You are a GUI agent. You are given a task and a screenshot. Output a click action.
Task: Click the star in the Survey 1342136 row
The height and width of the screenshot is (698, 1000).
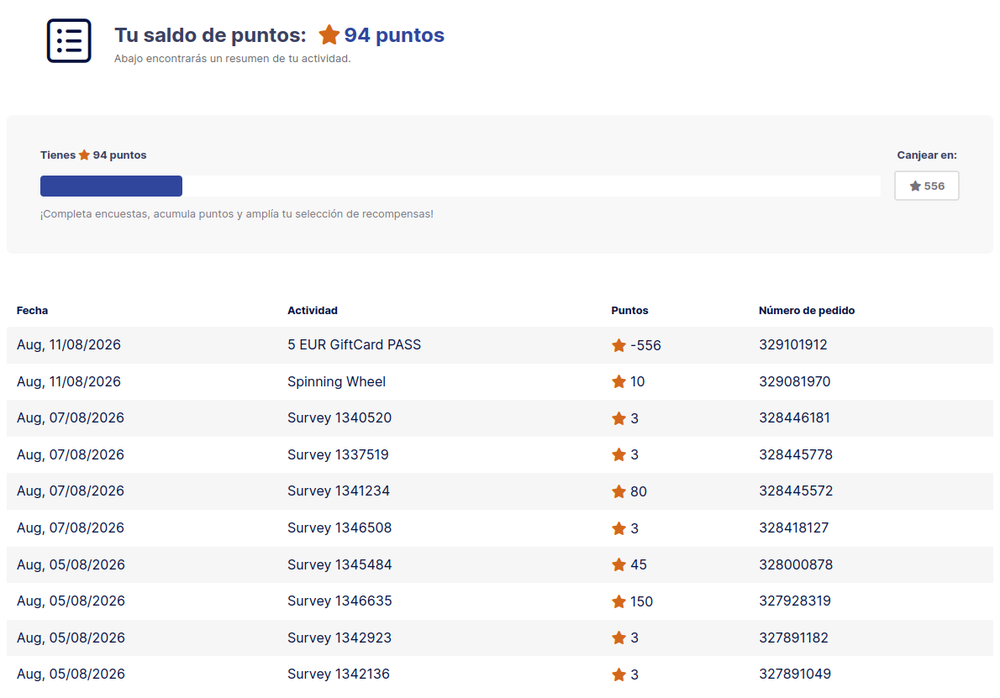(619, 674)
